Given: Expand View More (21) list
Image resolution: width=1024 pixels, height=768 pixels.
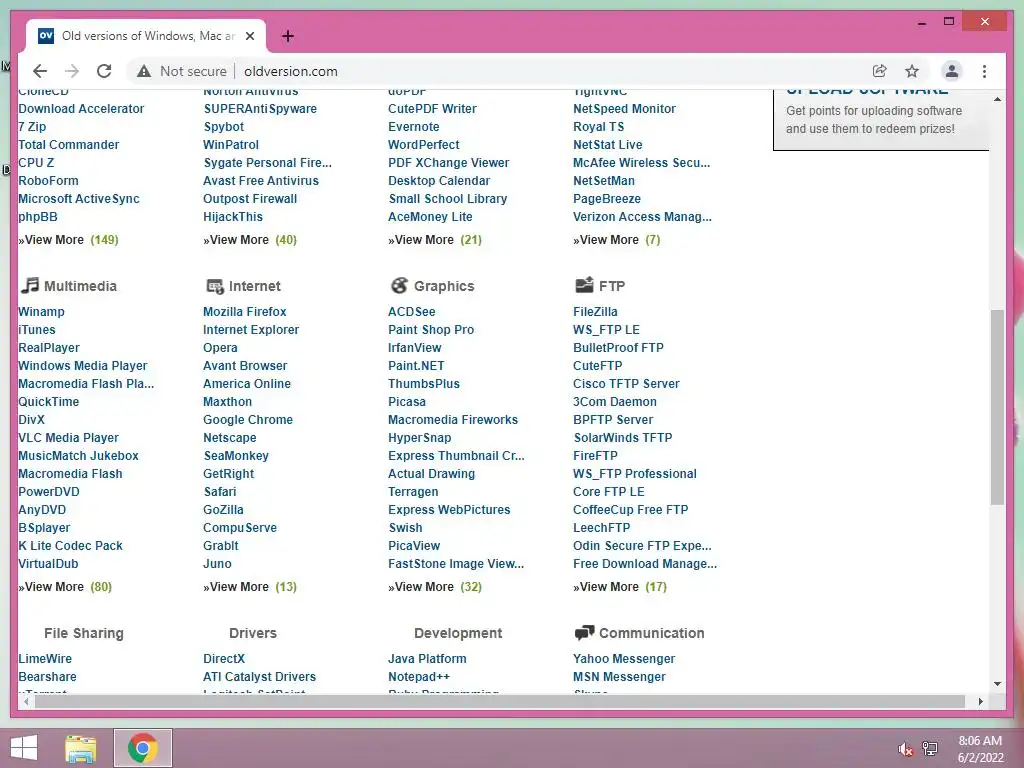Looking at the screenshot, I should pos(435,240).
